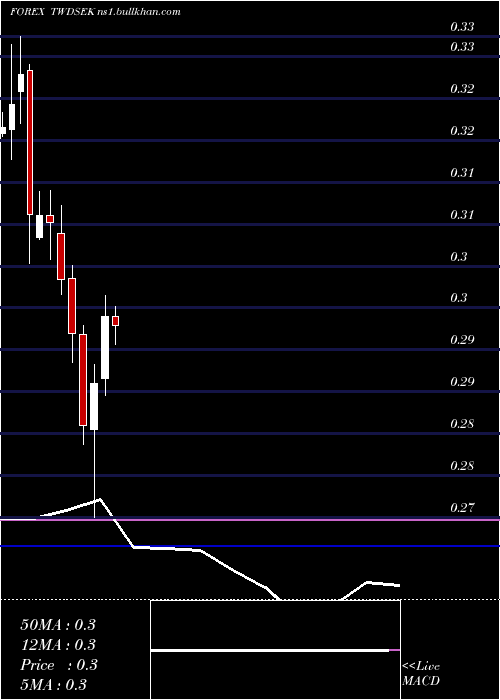
Task: Click the Price : 0.3 value
Action: [59, 665]
